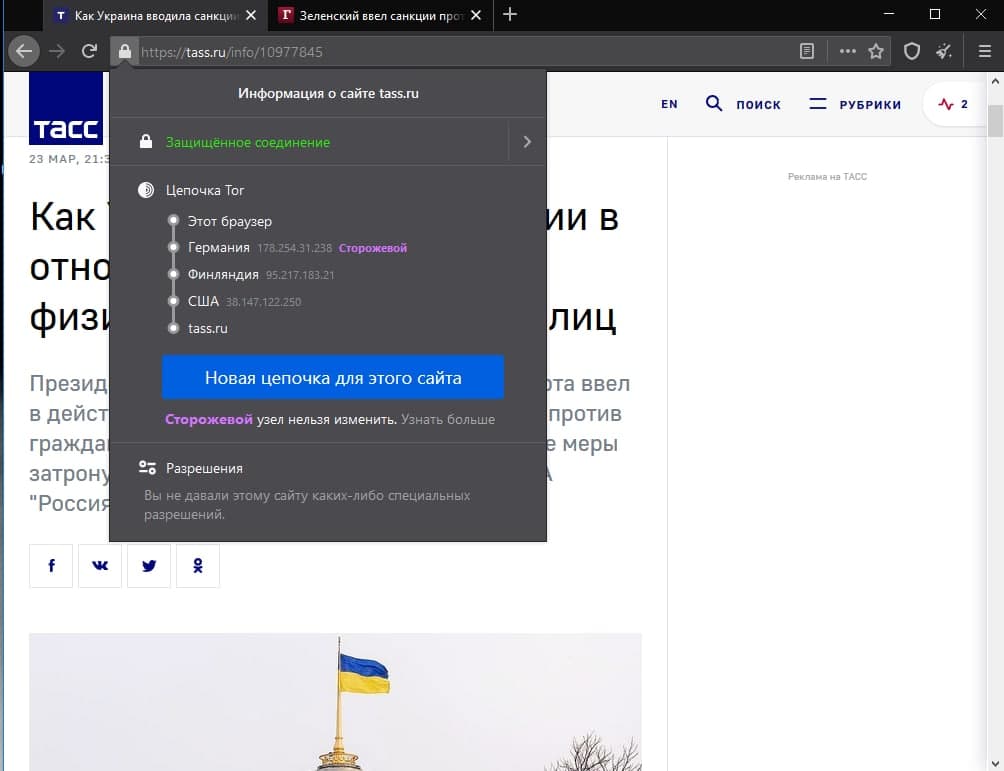The height and width of the screenshot is (771, 1004).
Task: Reload the current page
Action: (89, 51)
